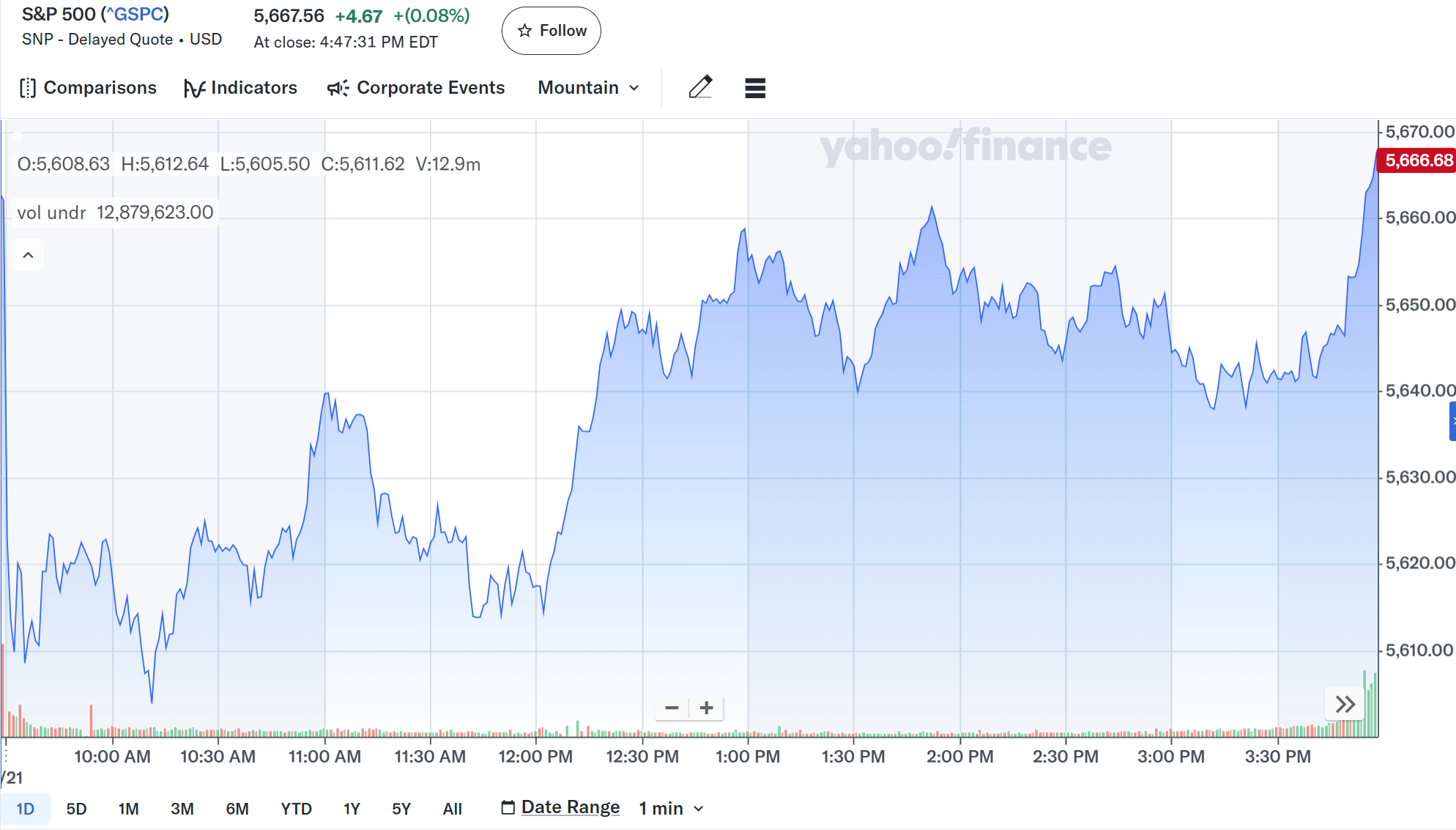Image resolution: width=1456 pixels, height=830 pixels.
Task: Open the Indicators menu
Action: click(x=240, y=88)
